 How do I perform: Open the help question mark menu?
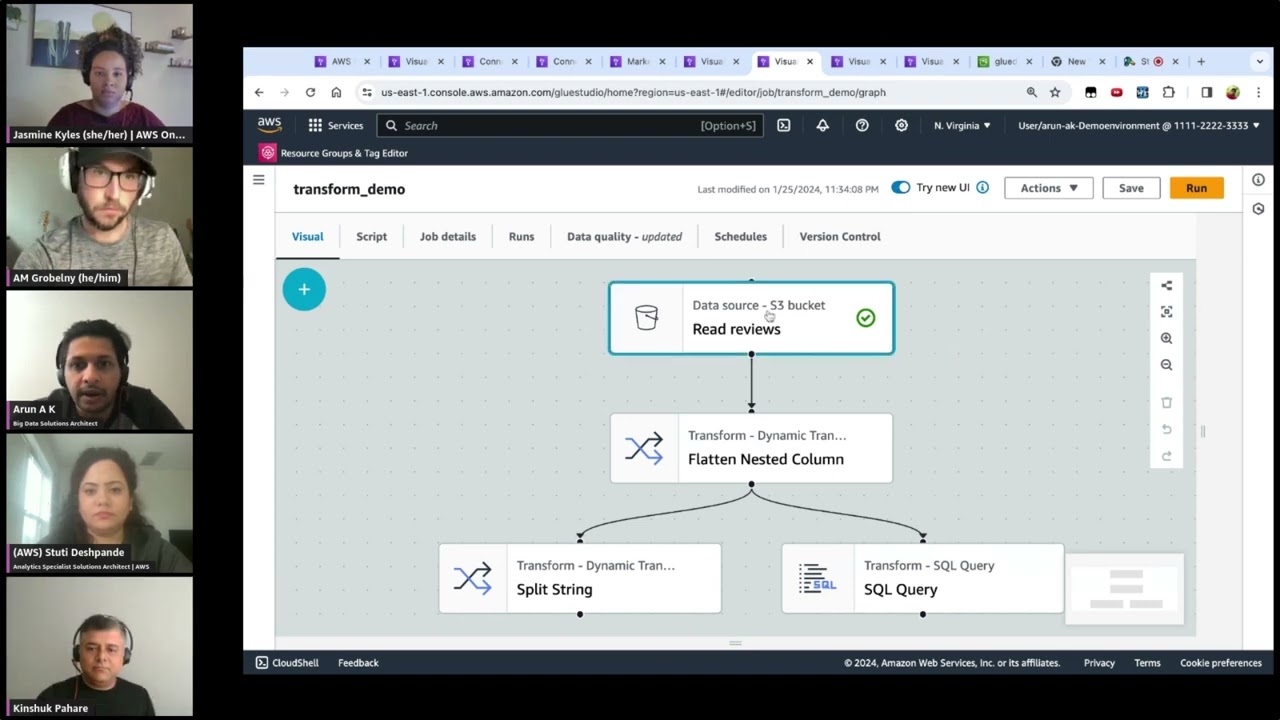(x=862, y=125)
